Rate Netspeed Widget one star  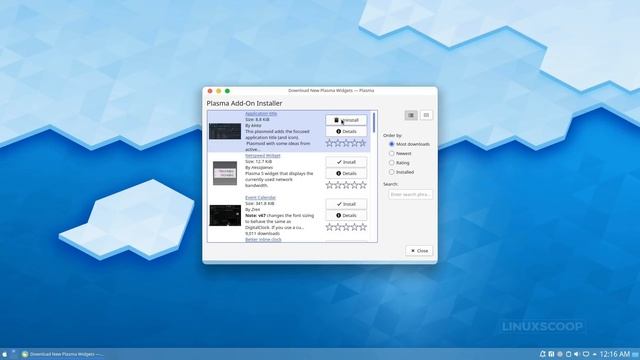click(x=330, y=185)
